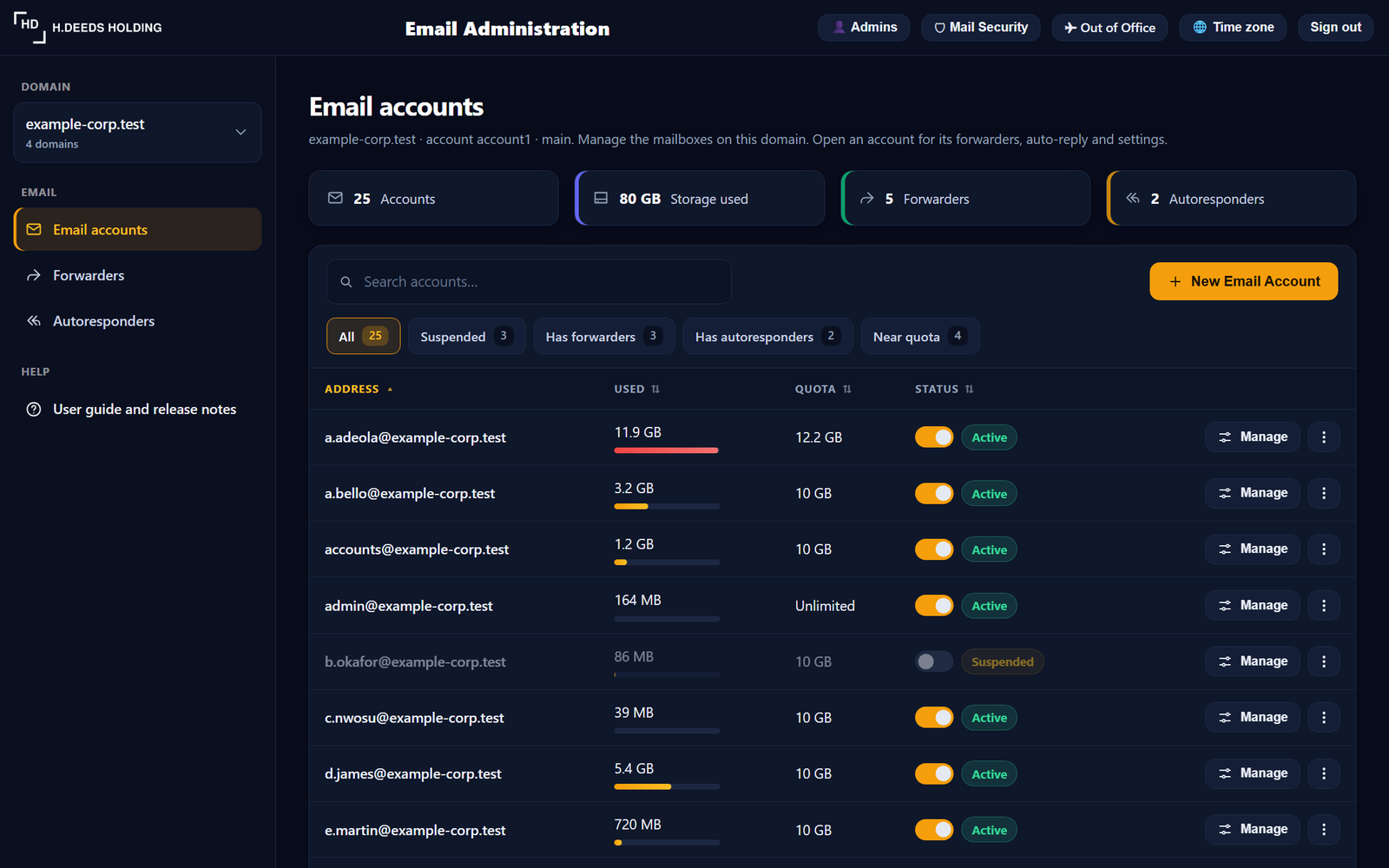
Task: Open more options for a.bello row
Action: point(1324,493)
